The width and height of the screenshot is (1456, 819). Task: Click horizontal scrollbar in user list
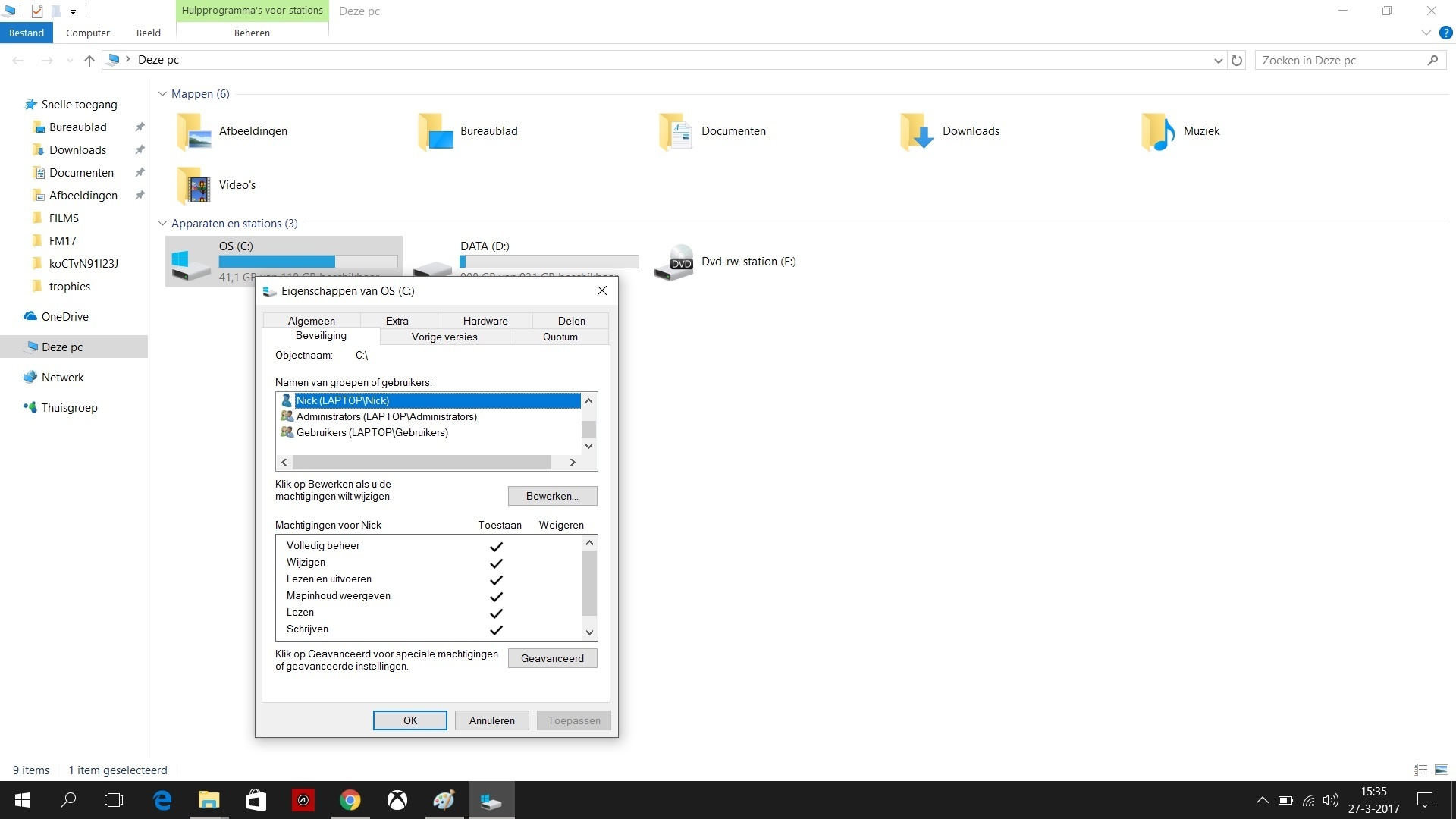point(422,462)
